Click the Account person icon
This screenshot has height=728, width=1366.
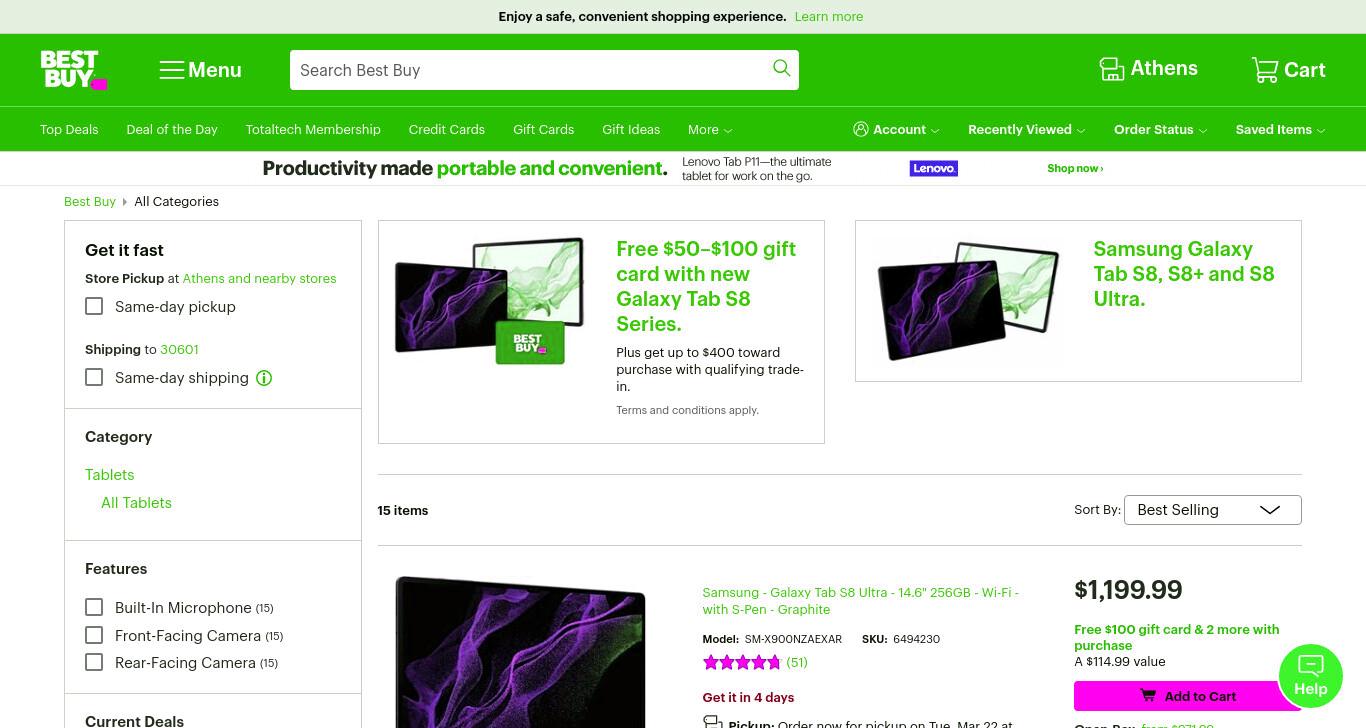pos(860,129)
